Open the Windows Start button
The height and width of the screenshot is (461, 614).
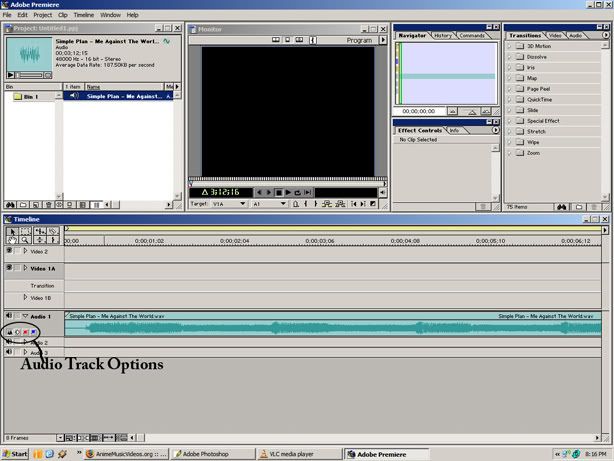coord(15,454)
